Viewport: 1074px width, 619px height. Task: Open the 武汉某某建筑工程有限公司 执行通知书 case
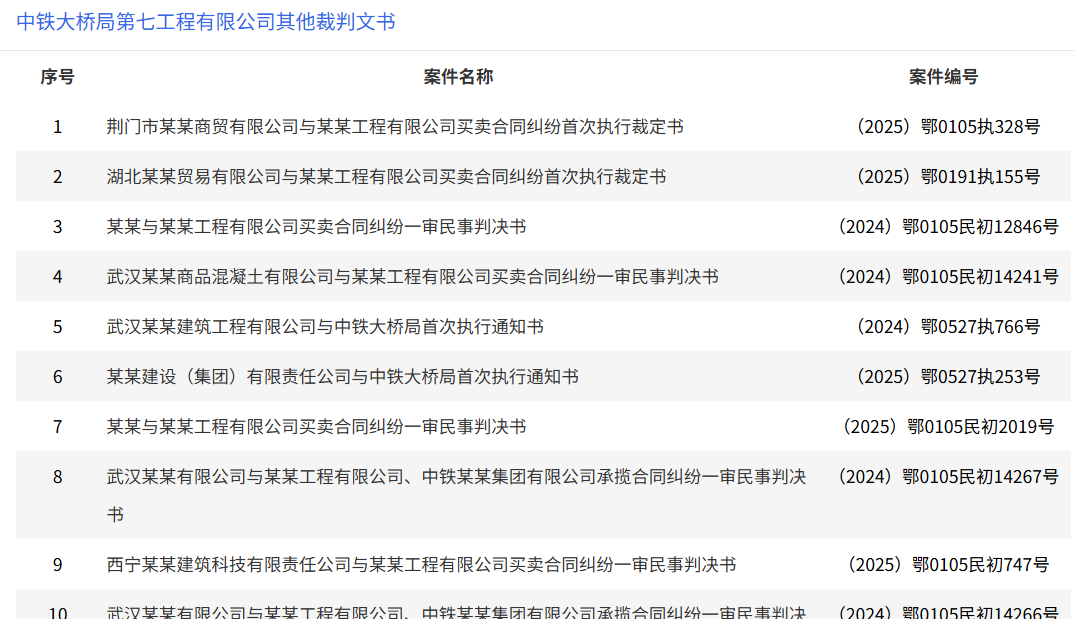click(x=325, y=327)
